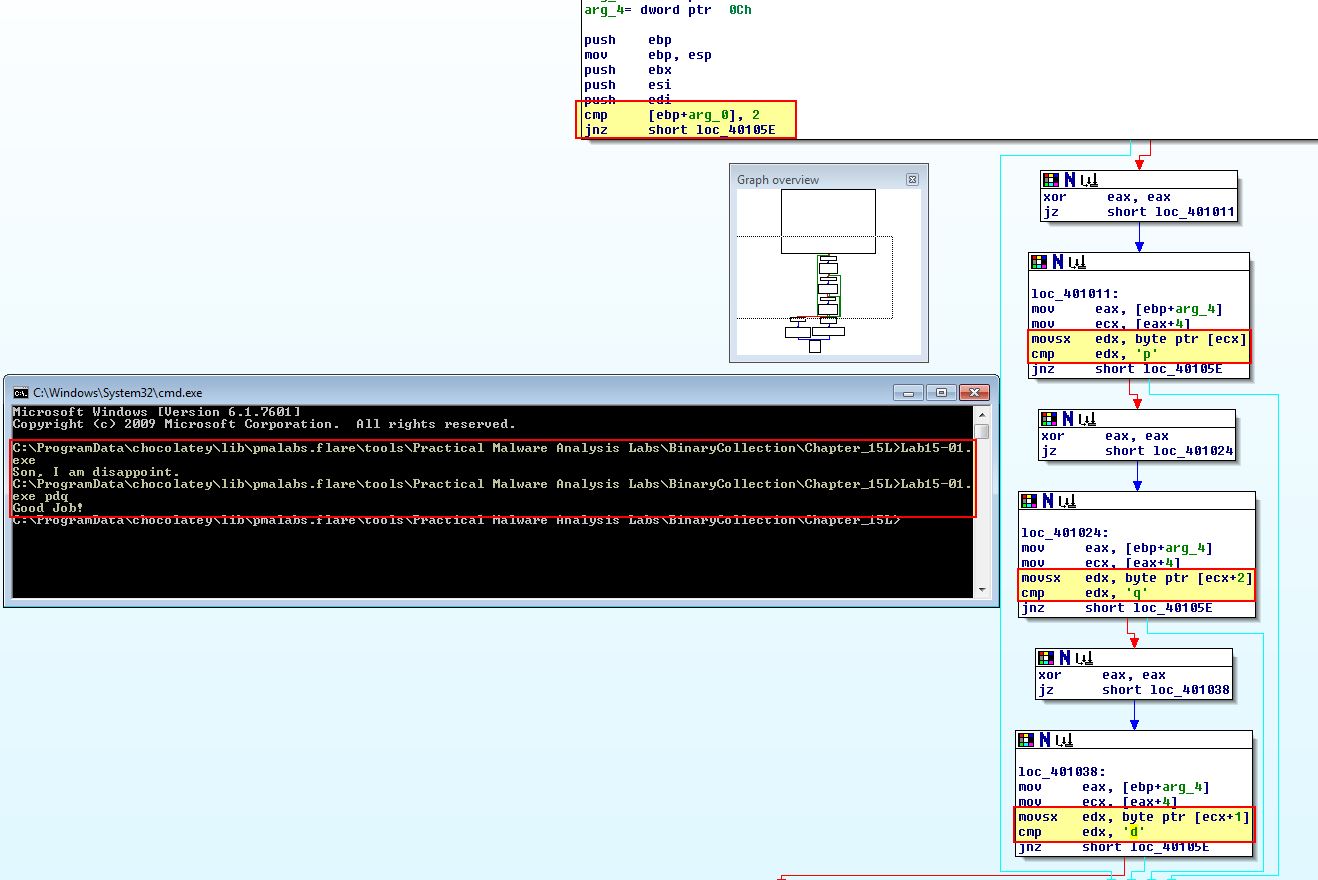Click the 'loc_401011:' label
This screenshot has height=880, width=1318.
[1075, 294]
